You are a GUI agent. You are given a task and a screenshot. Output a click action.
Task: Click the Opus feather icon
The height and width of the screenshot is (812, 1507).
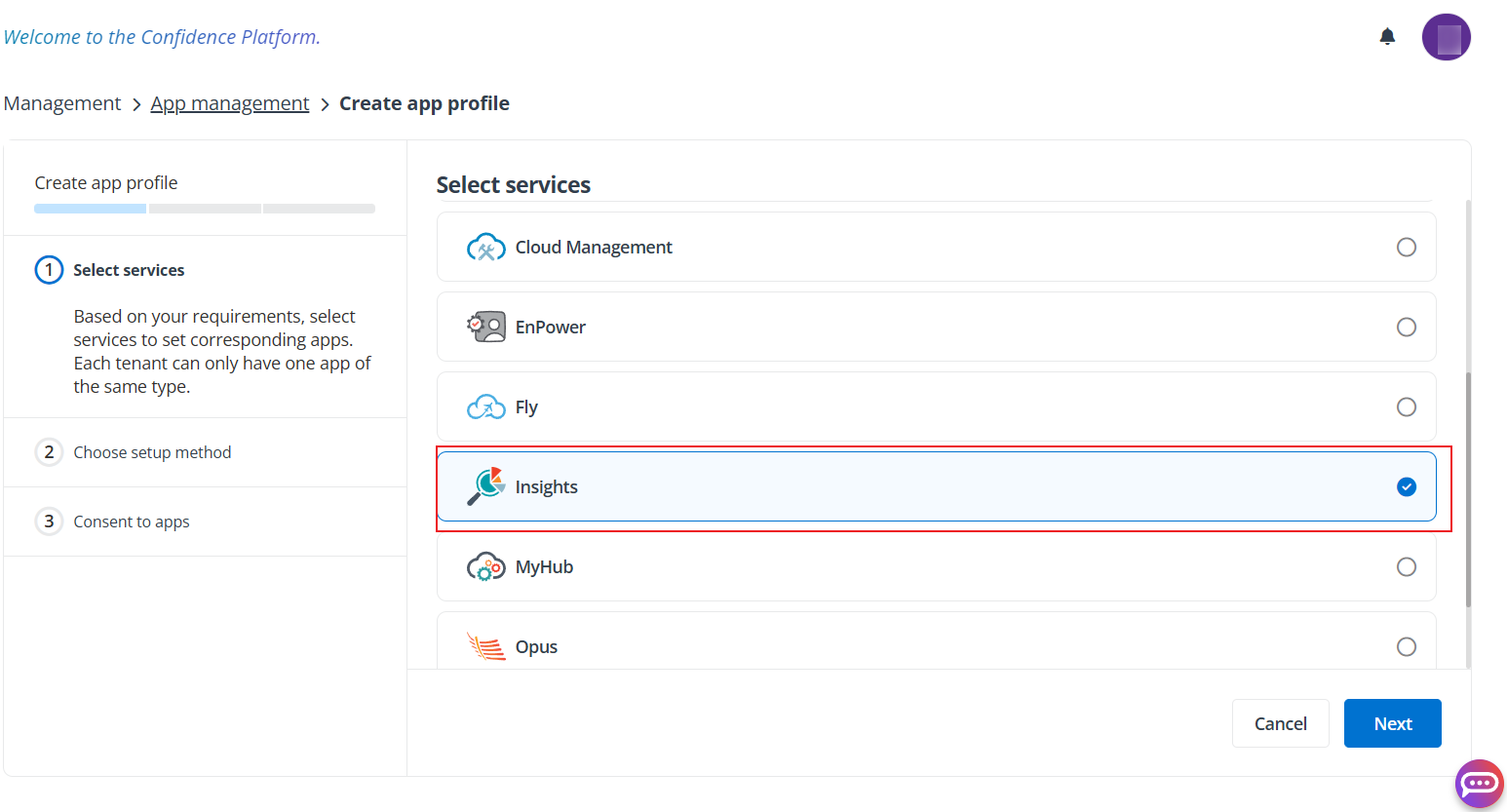(484, 646)
